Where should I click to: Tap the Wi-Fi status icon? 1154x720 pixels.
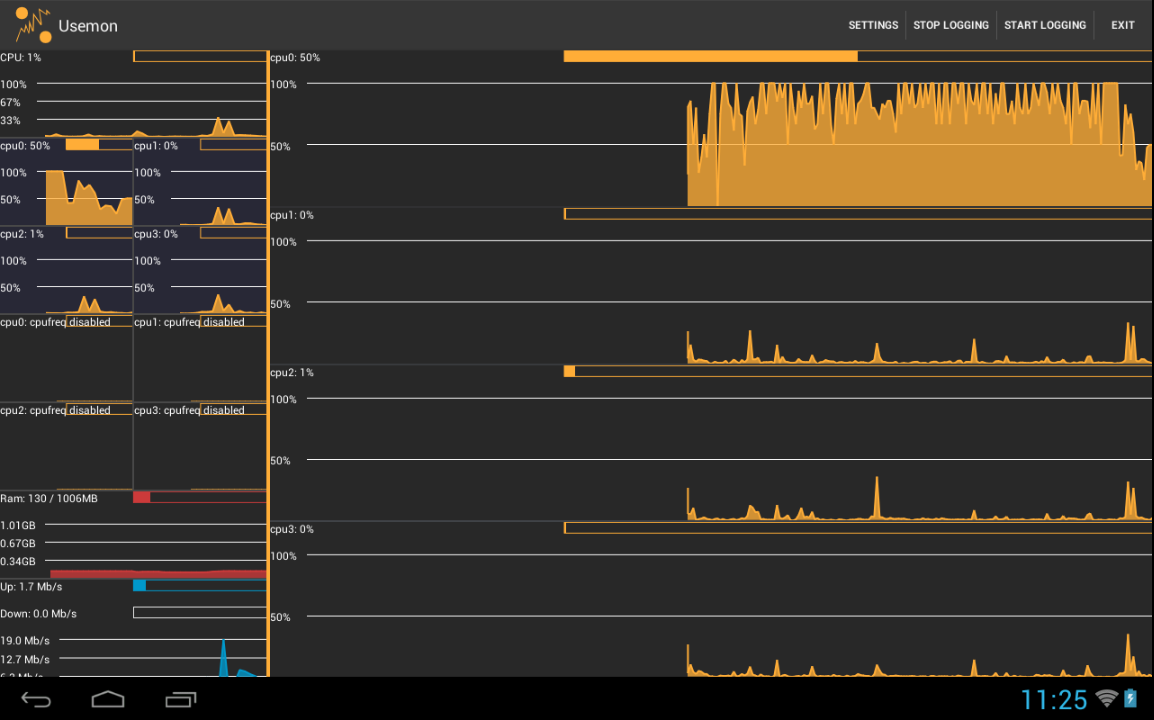tap(1106, 698)
